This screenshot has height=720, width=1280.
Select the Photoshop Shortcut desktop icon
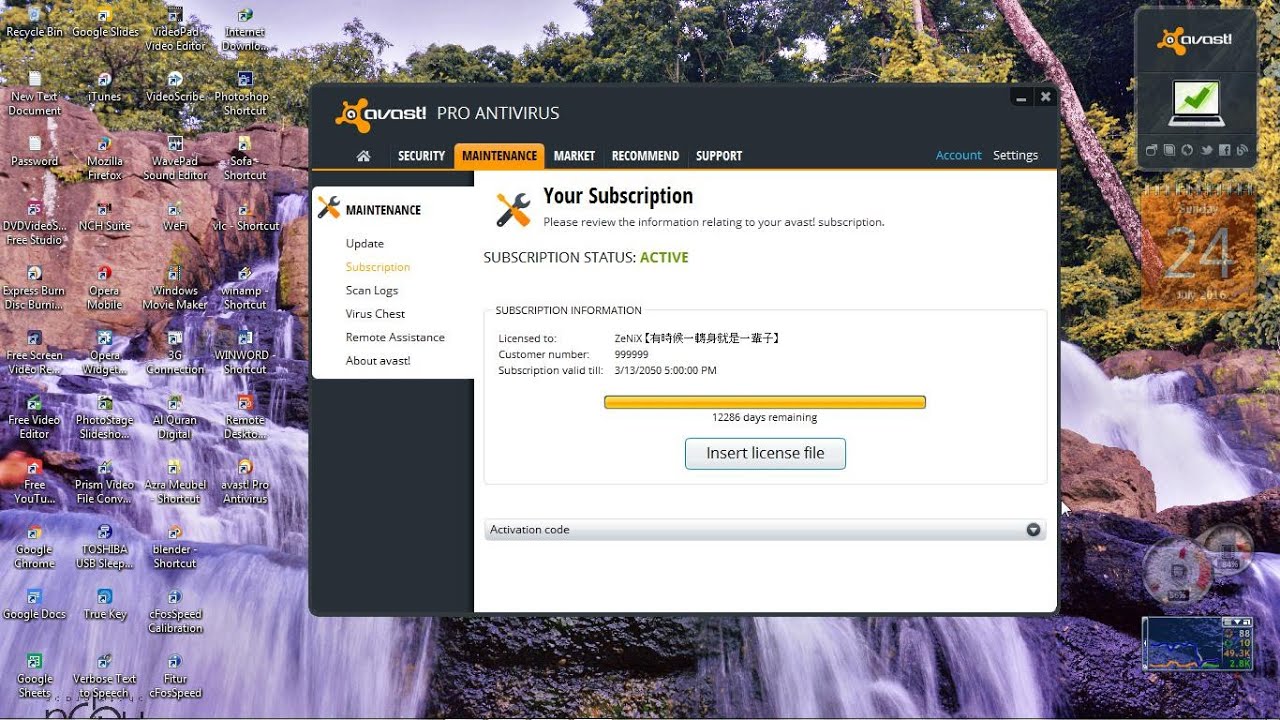tap(245, 95)
